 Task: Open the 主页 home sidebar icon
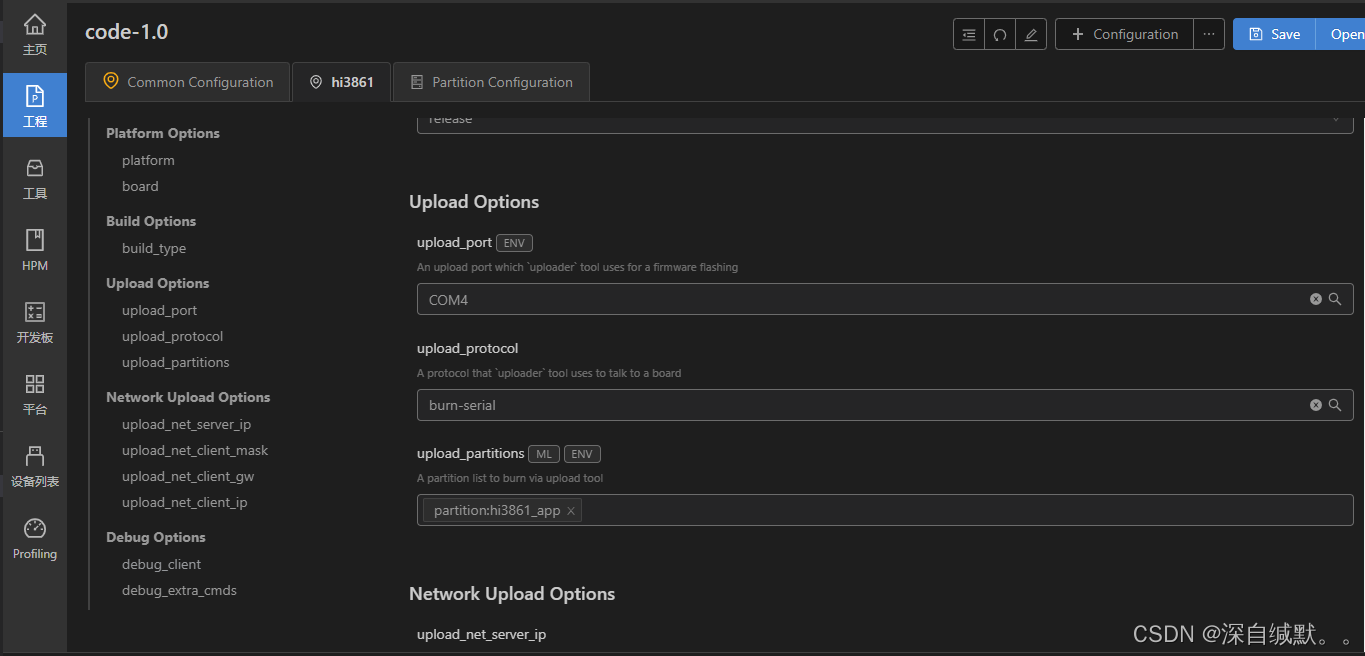35,35
